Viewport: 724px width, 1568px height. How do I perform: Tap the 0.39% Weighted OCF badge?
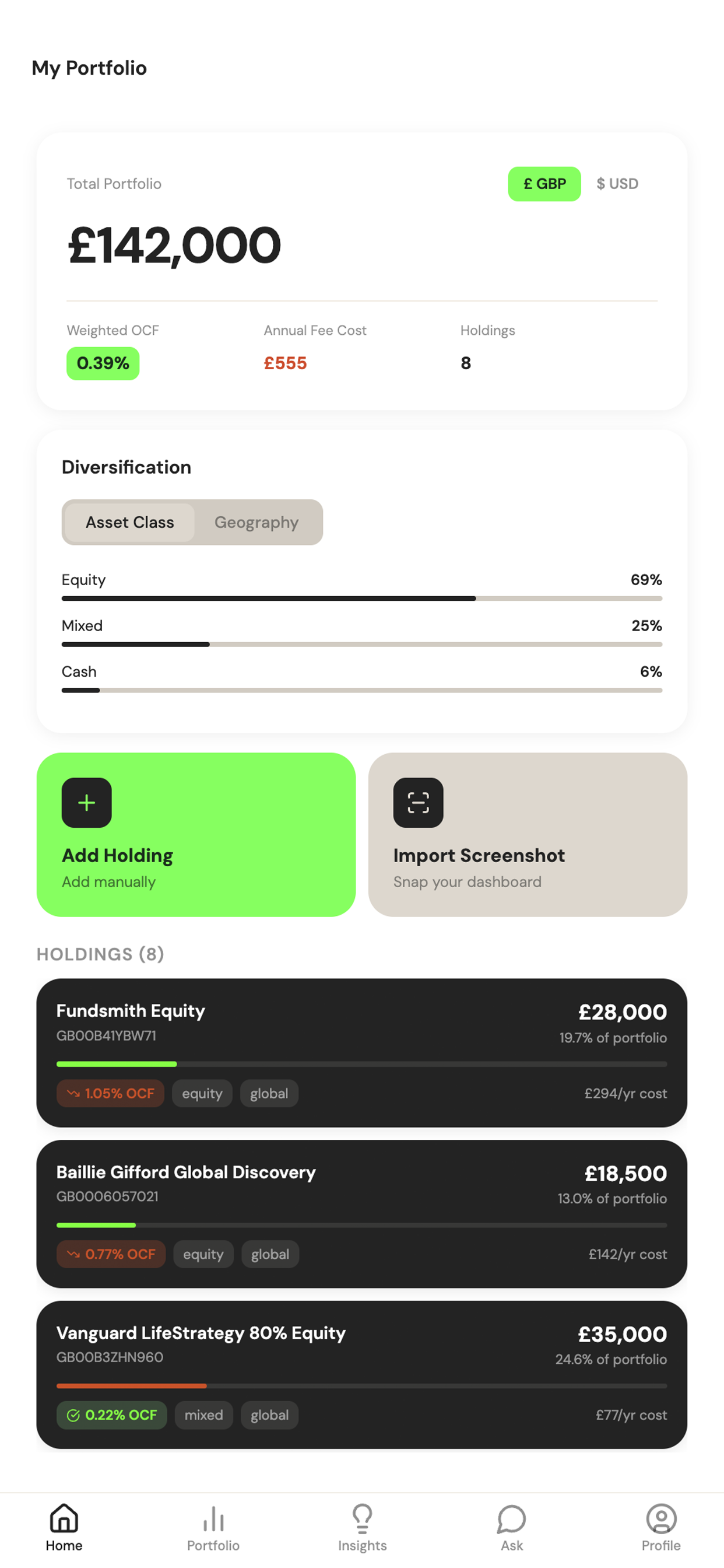pos(103,363)
